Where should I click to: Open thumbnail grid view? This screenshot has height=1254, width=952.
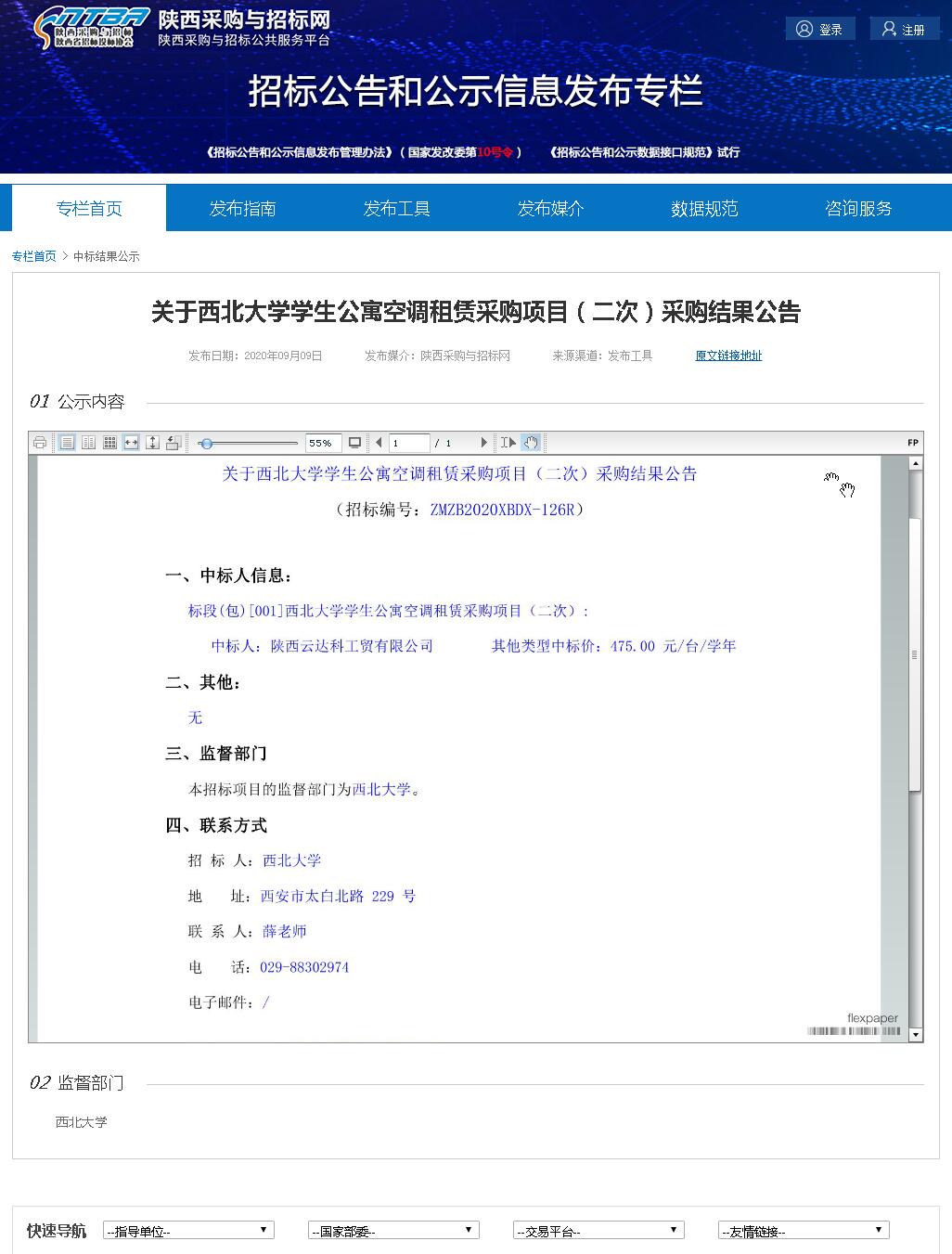tap(109, 443)
